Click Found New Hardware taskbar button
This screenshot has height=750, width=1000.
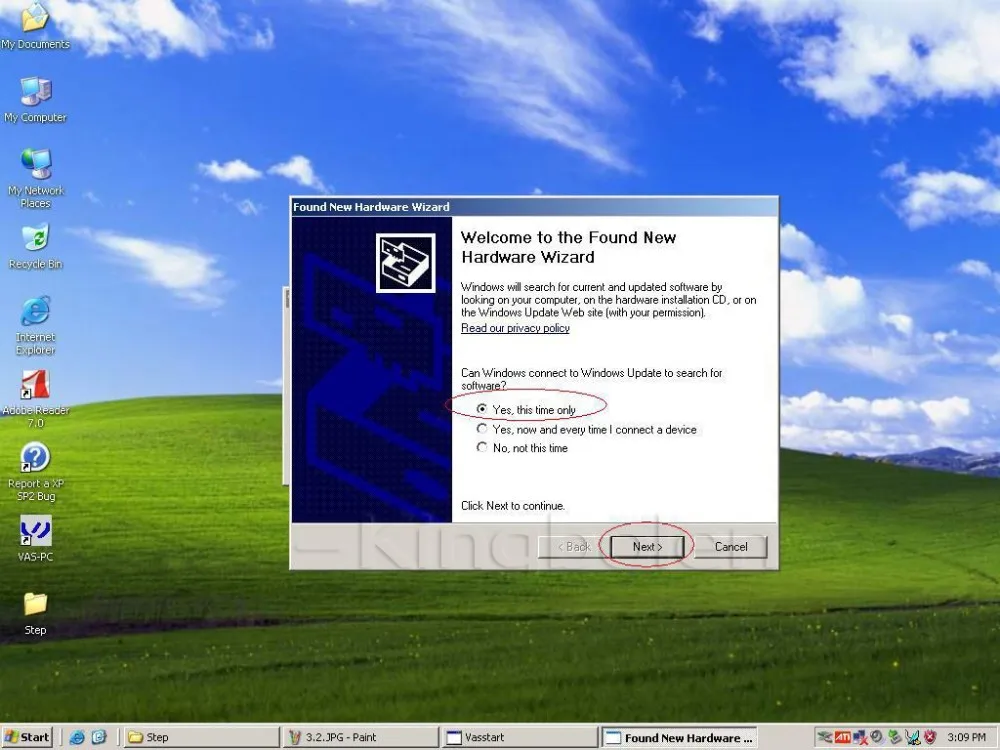679,737
